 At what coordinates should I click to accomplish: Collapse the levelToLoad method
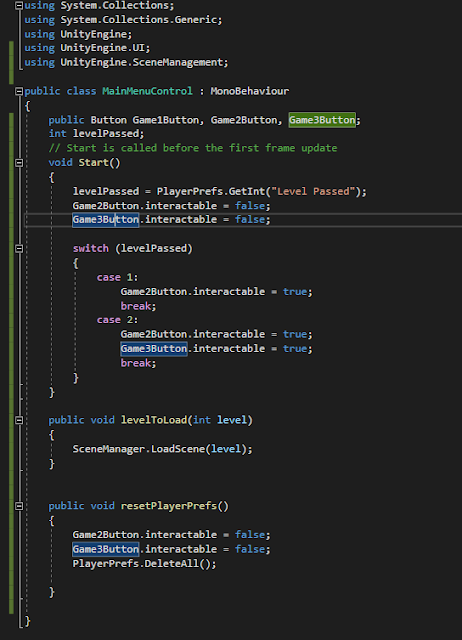coord(19,420)
